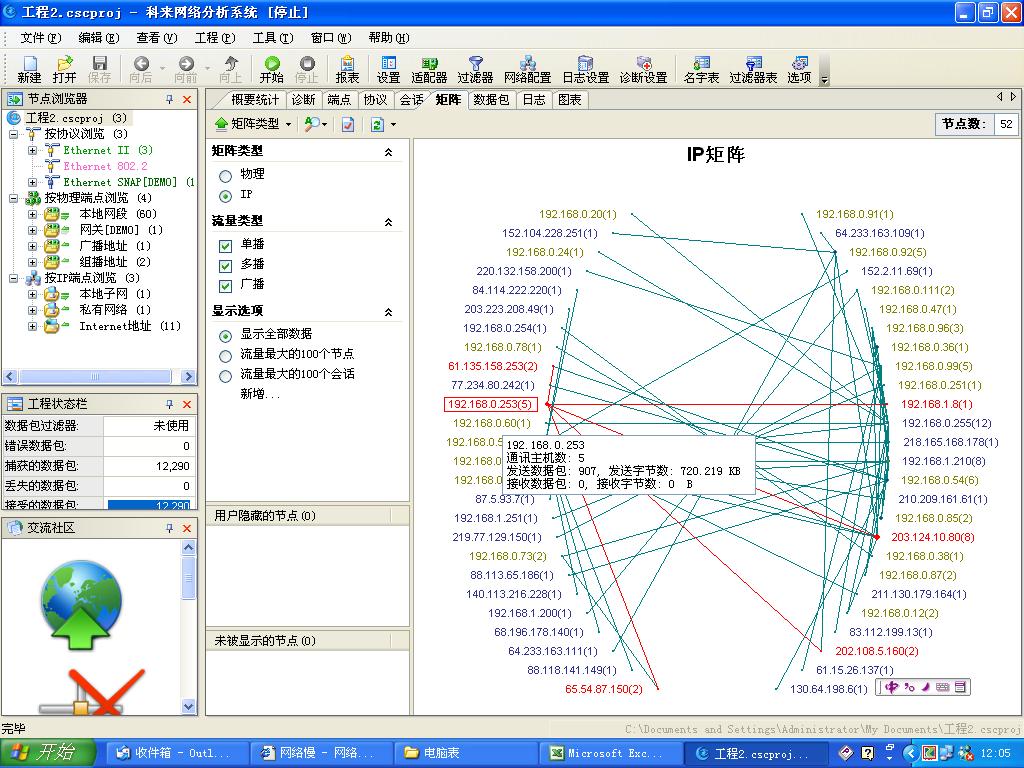1024x768 pixels.
Task: Expand the Ethernet II tree node
Action: pyautogui.click(x=32, y=150)
